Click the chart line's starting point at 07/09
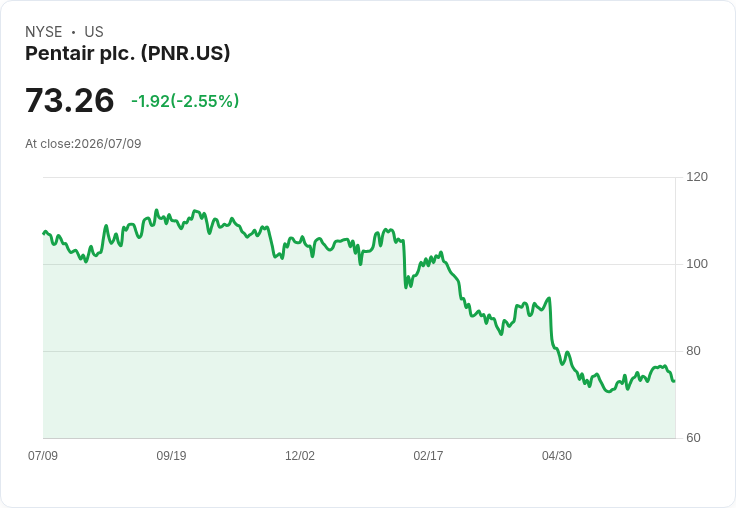The image size is (736, 508). click(x=44, y=233)
